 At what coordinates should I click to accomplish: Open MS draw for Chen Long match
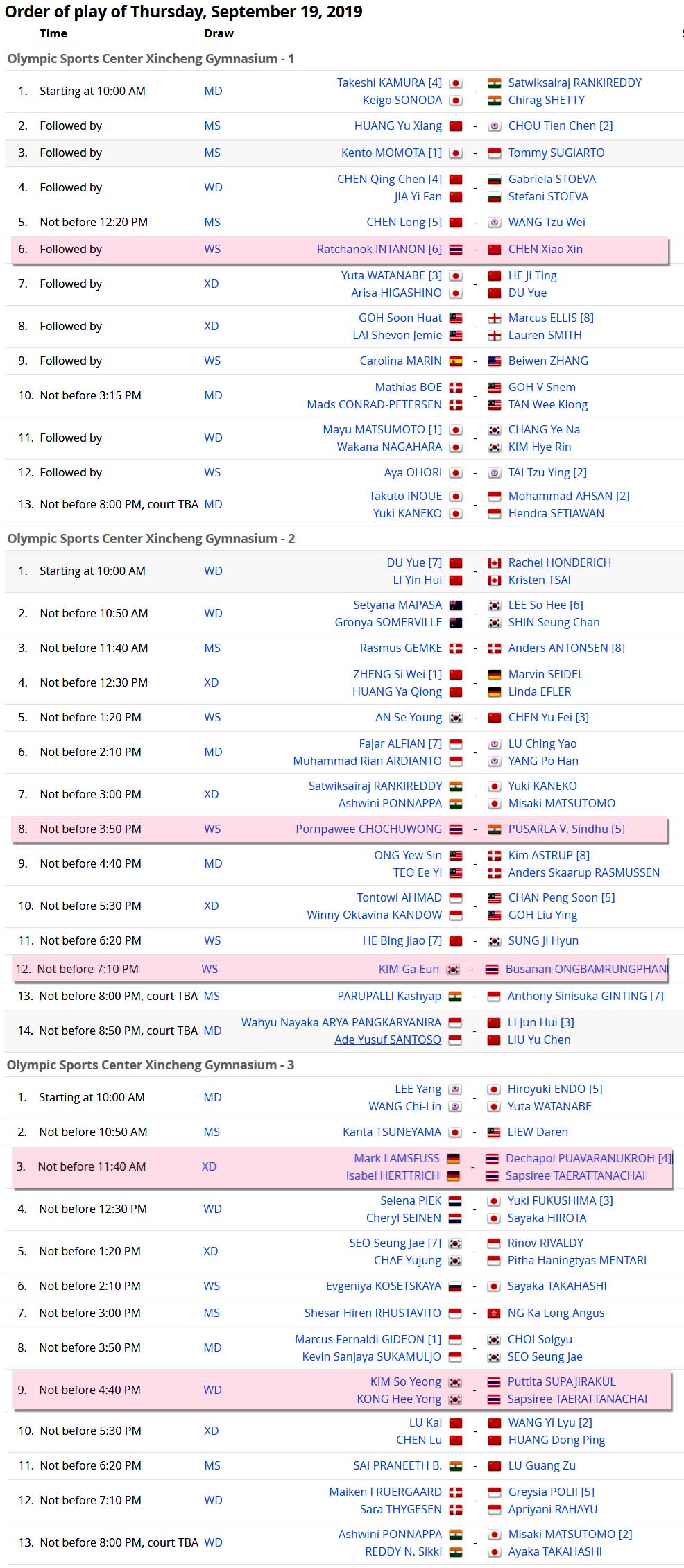pyautogui.click(x=212, y=223)
